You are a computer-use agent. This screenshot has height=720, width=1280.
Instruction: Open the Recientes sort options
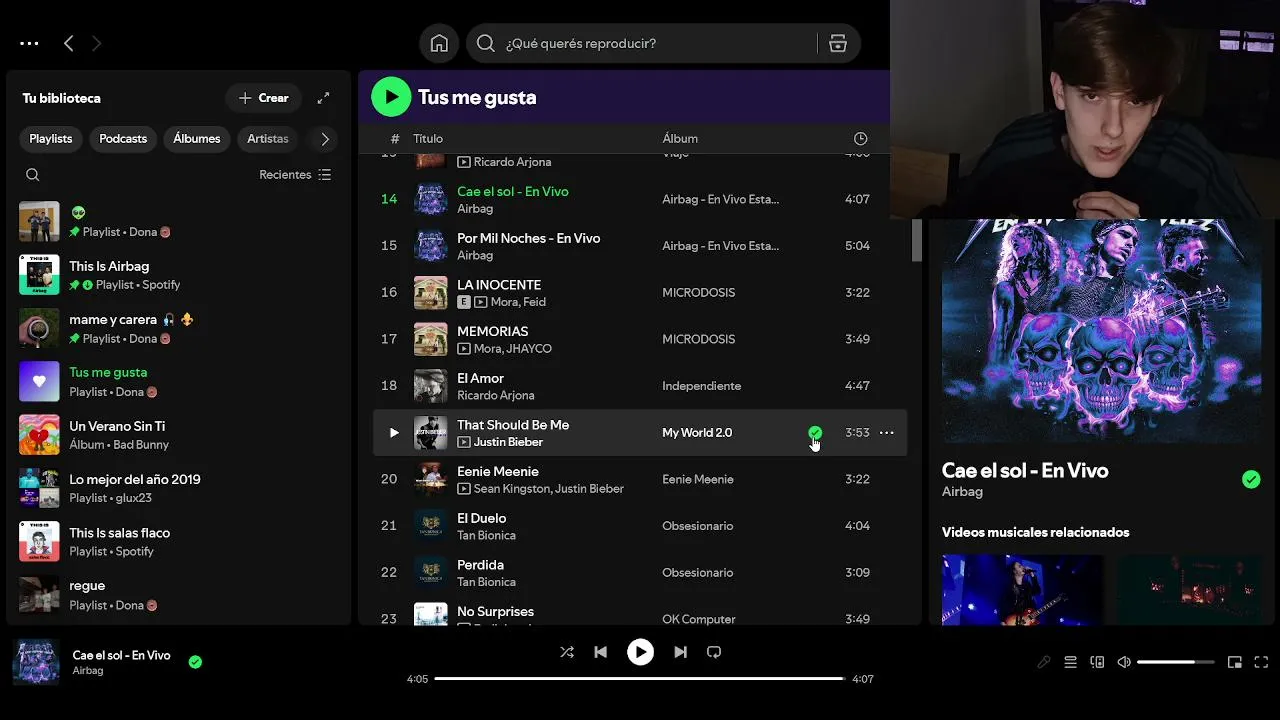[295, 175]
